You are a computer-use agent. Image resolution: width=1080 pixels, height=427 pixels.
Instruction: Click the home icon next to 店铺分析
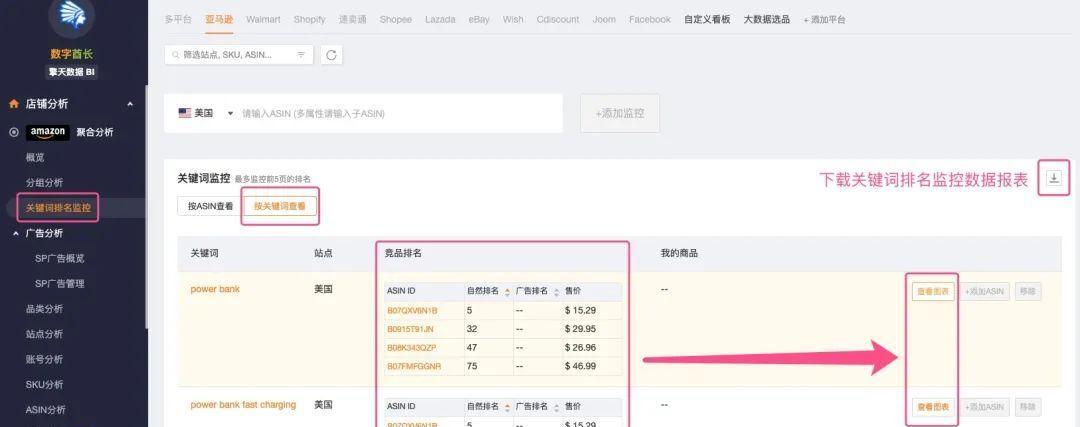13,104
